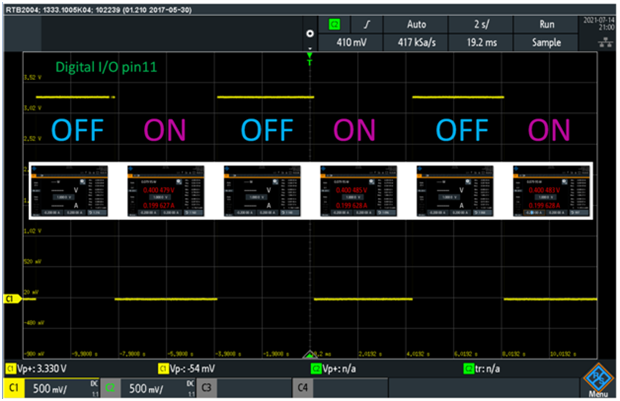This screenshot has height=401, width=620.
Task: Click the C2 tr: n/a measurement
Action: (482, 369)
